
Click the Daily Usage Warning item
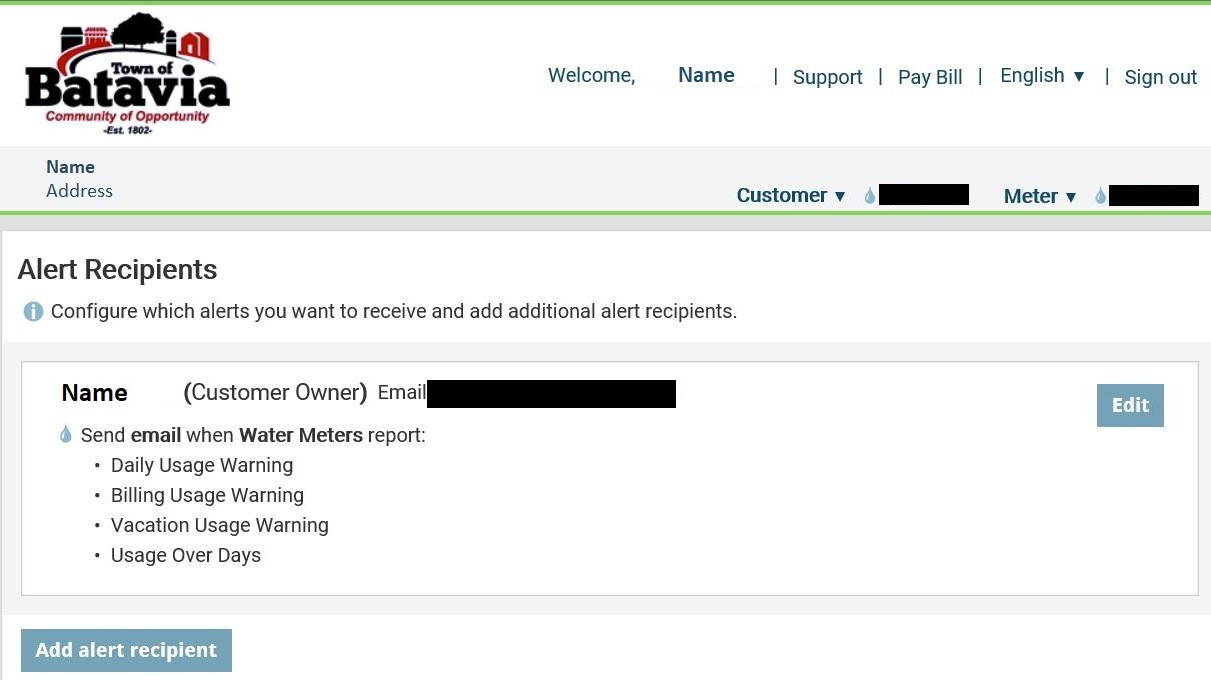click(x=202, y=465)
